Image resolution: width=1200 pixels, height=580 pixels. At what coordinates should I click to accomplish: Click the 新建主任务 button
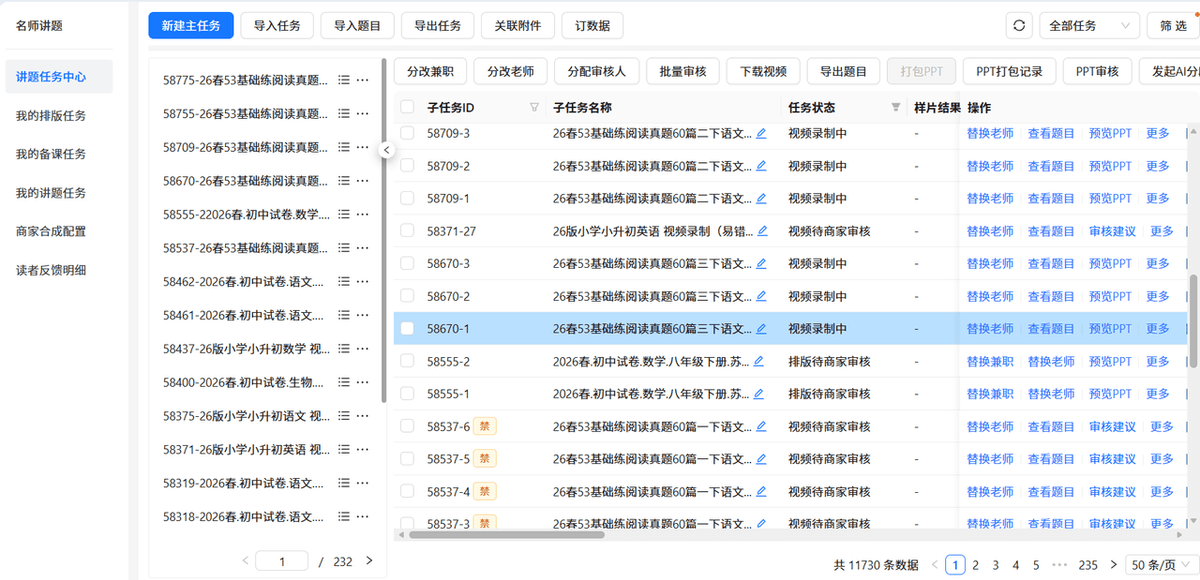tap(191, 24)
